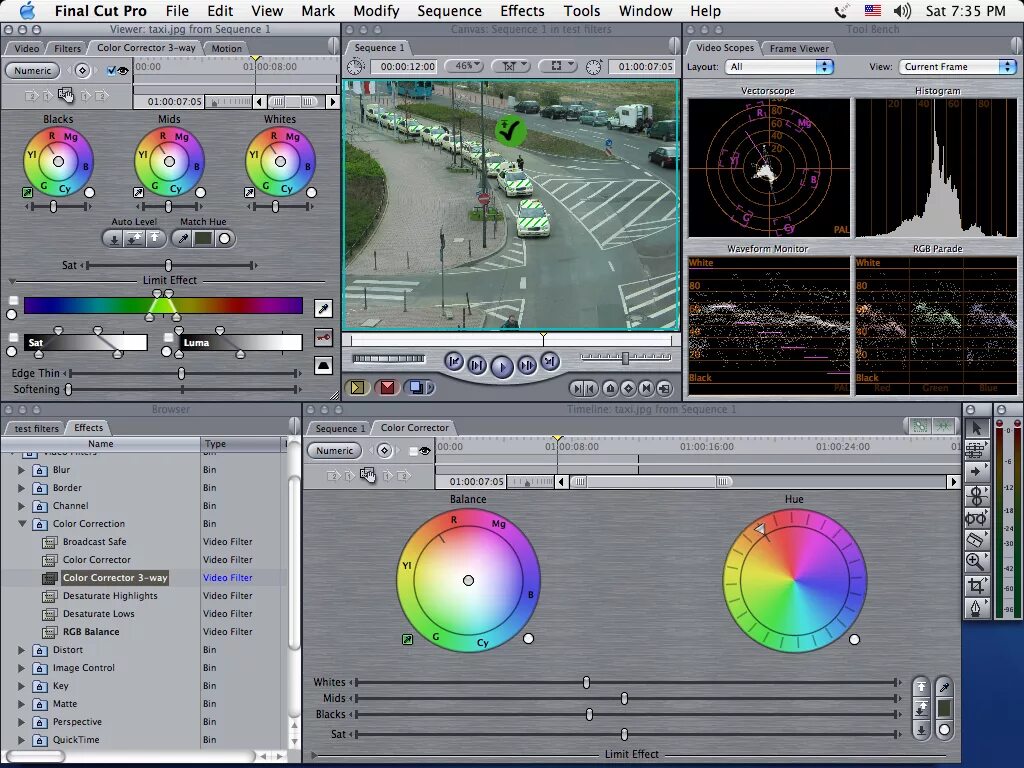
Task: Click the Replace edit blue button in Canvas
Action: pyautogui.click(x=419, y=387)
